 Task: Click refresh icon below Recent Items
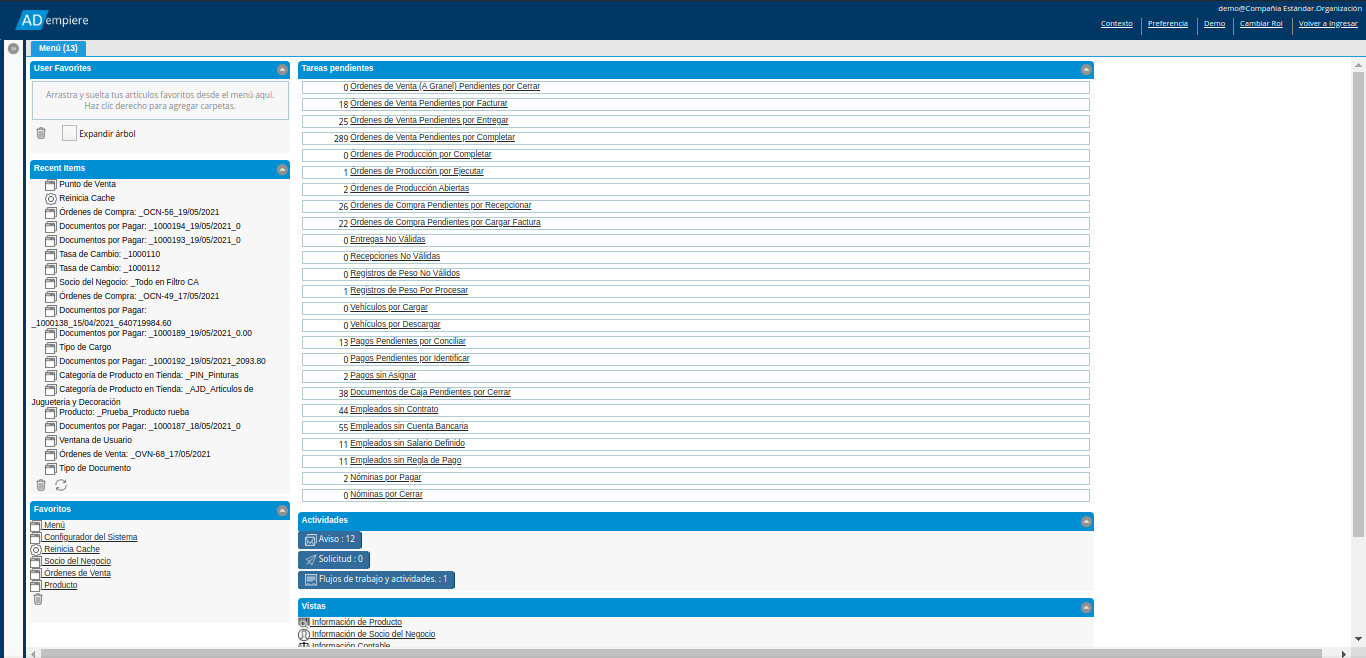(61, 485)
